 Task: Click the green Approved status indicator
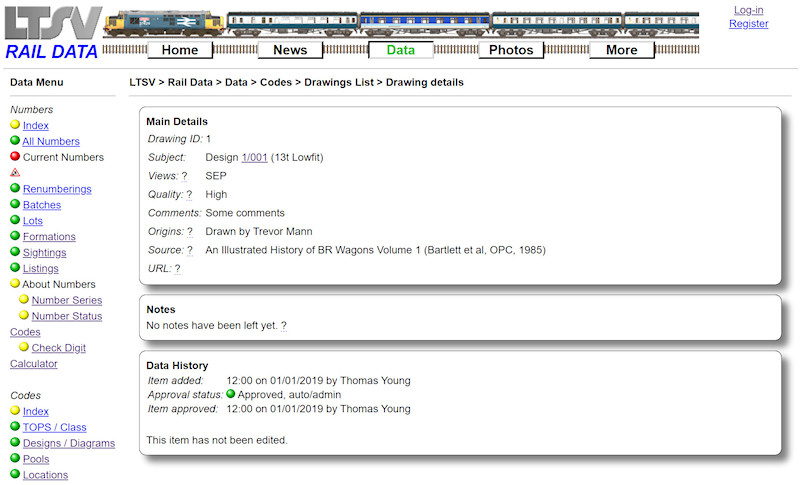pyautogui.click(x=231, y=394)
